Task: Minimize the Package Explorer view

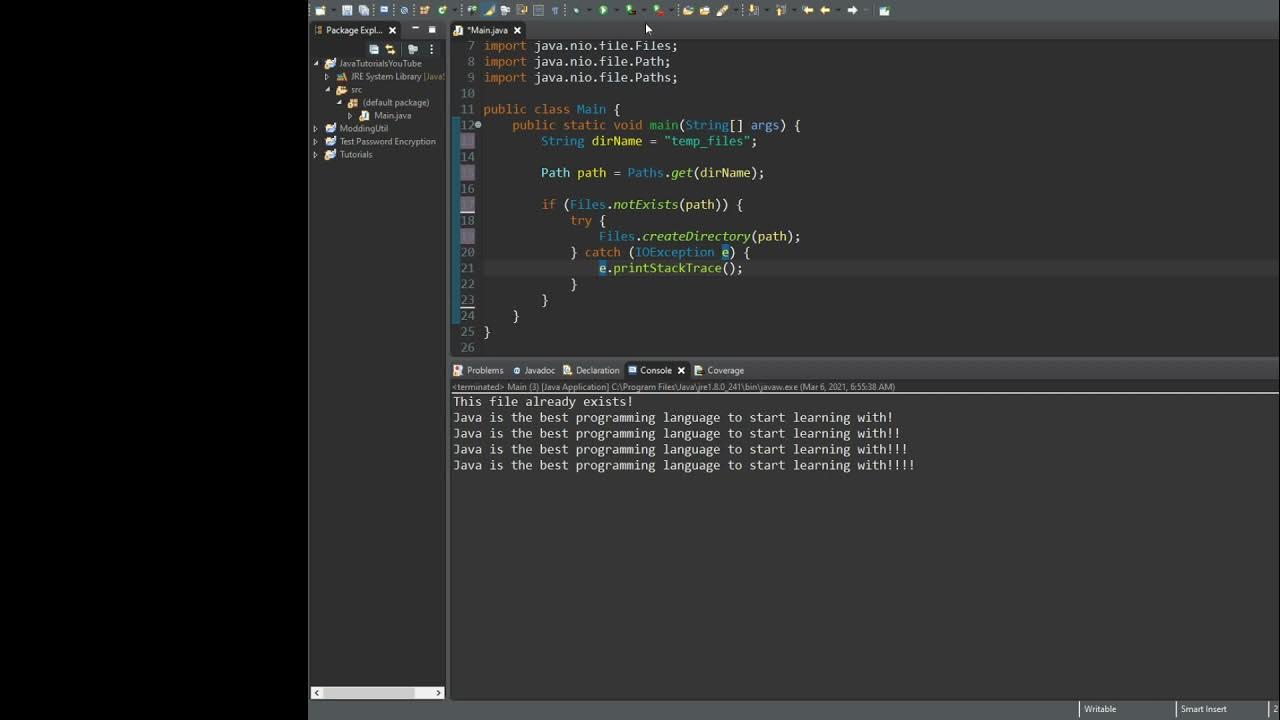Action: pos(415,30)
